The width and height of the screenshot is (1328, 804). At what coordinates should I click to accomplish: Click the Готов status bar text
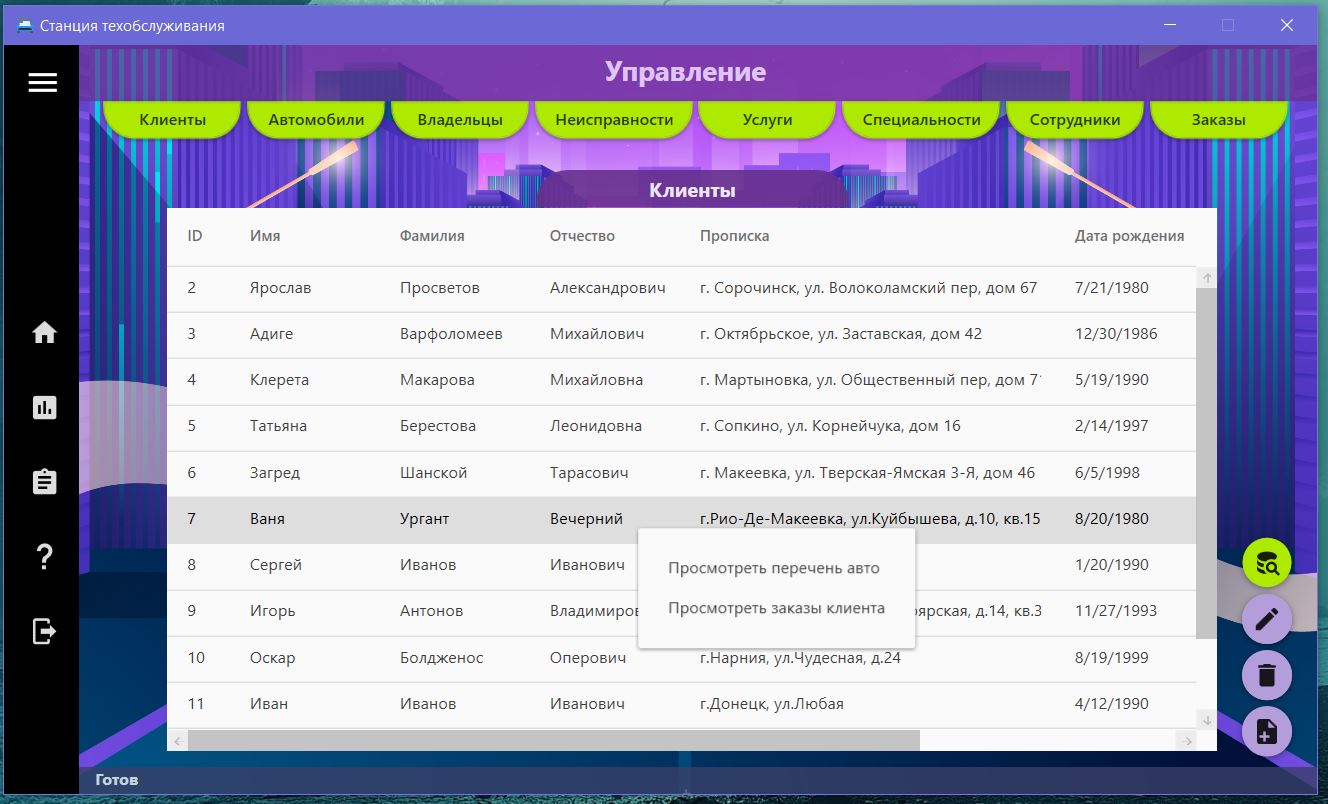[117, 780]
